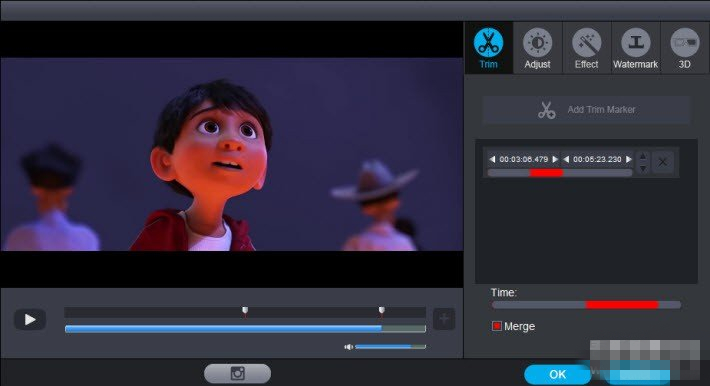The height and width of the screenshot is (386, 710).
Task: Open the 3D tab
Action: pos(685,48)
